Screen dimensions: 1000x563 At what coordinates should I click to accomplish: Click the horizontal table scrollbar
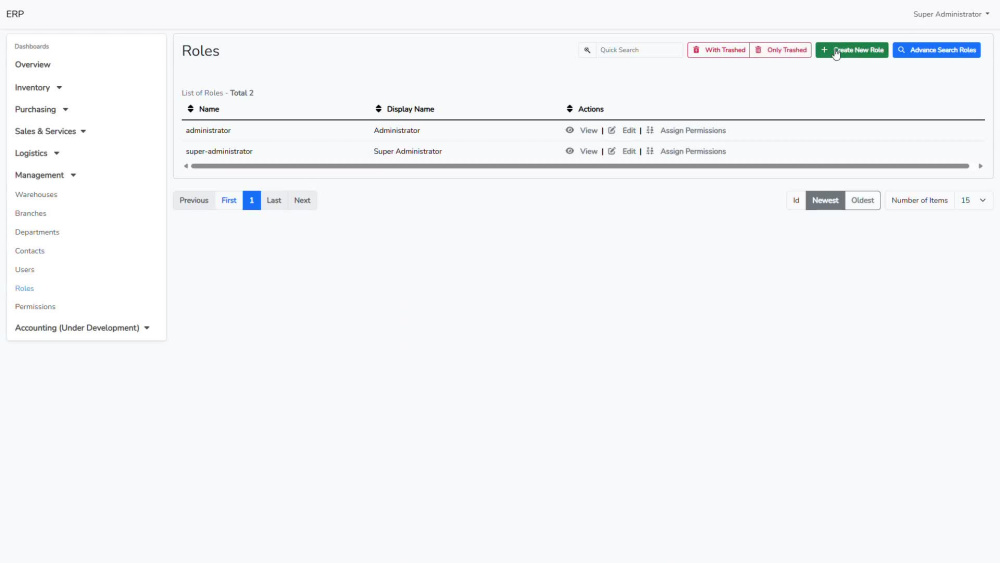tap(580, 166)
